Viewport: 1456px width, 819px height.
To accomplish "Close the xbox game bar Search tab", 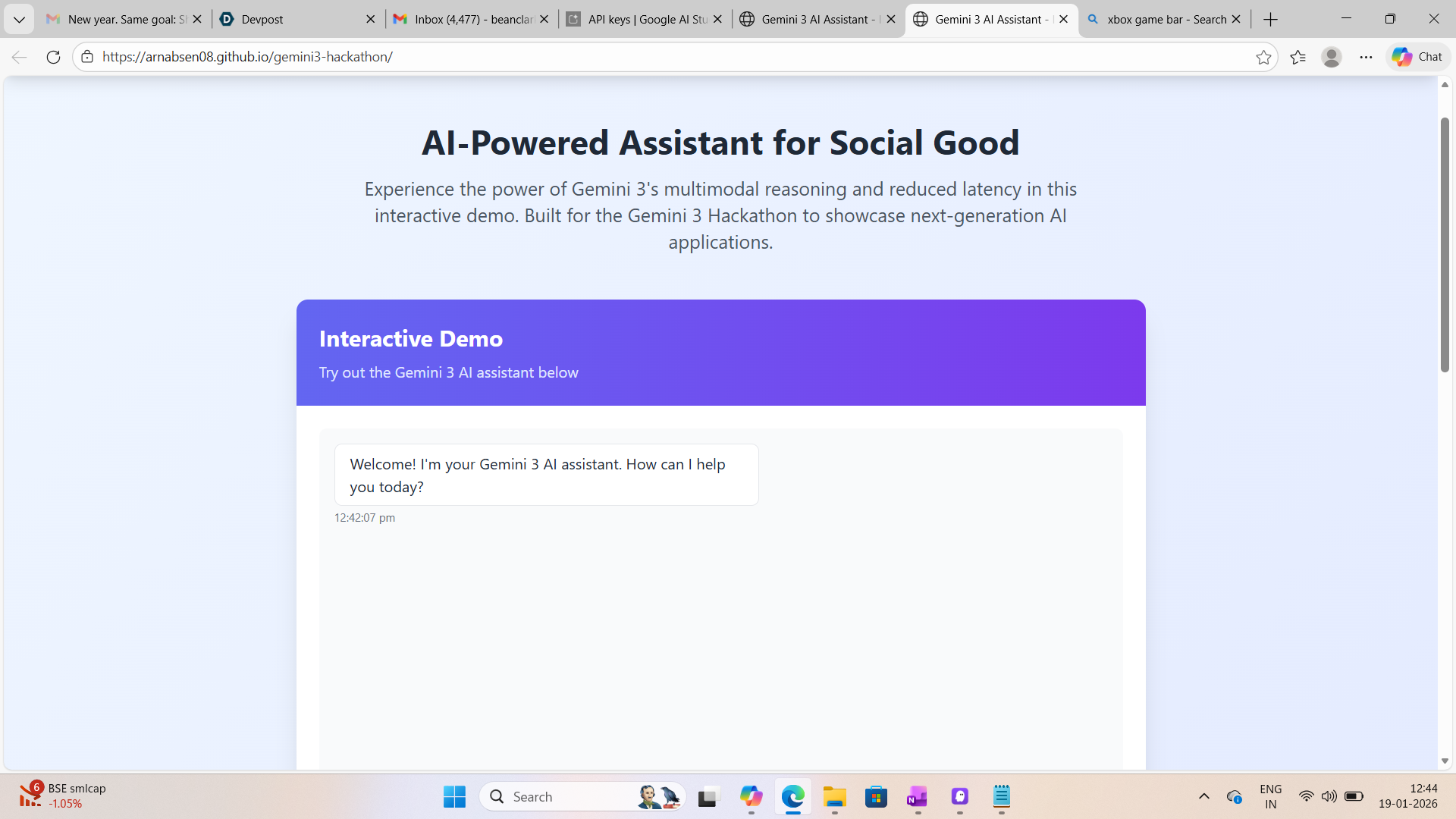I will [x=1236, y=19].
